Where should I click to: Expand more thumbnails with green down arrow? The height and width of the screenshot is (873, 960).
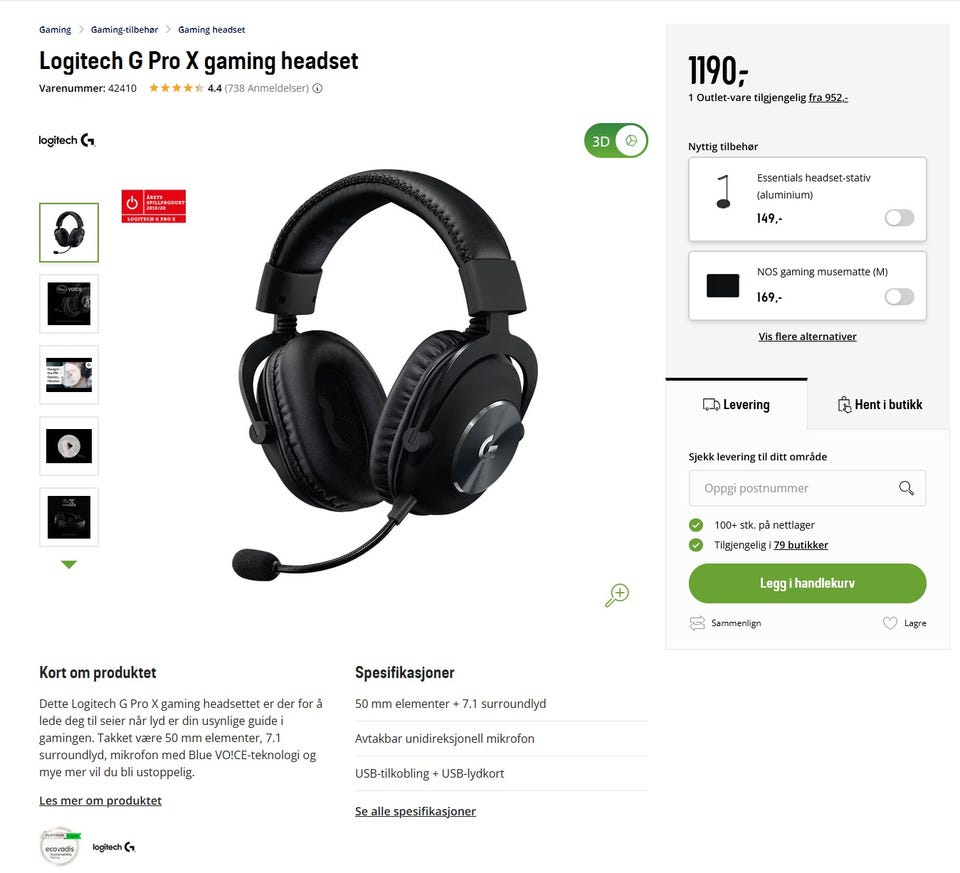(x=69, y=564)
